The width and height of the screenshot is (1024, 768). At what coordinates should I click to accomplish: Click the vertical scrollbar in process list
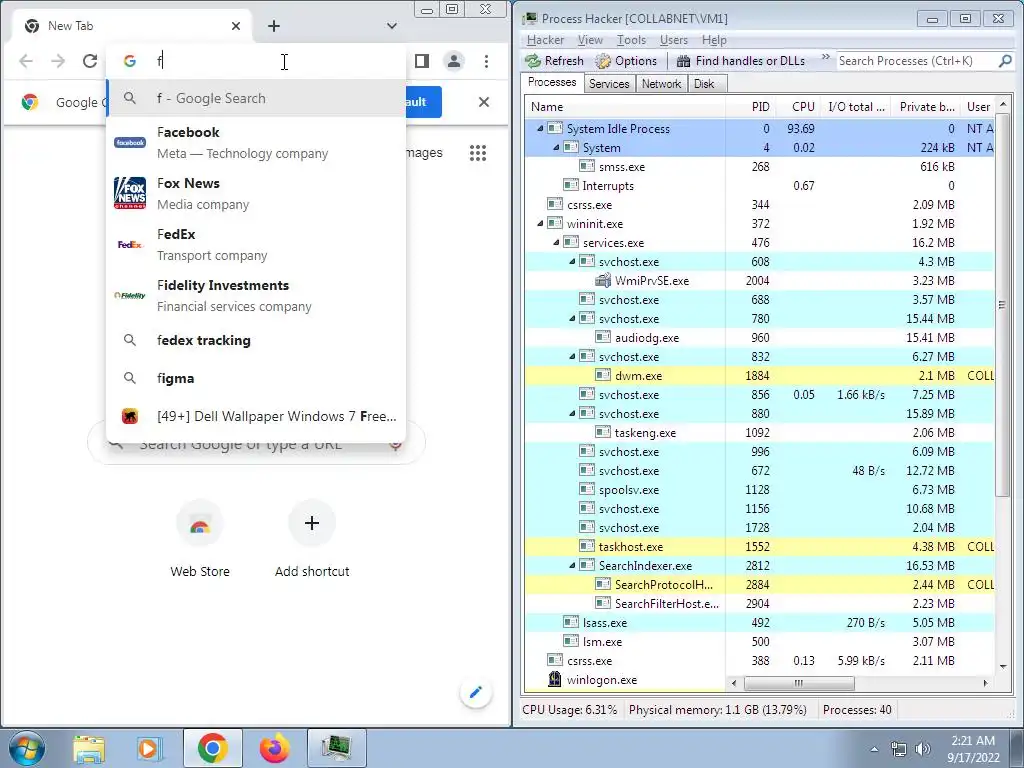coord(1002,304)
